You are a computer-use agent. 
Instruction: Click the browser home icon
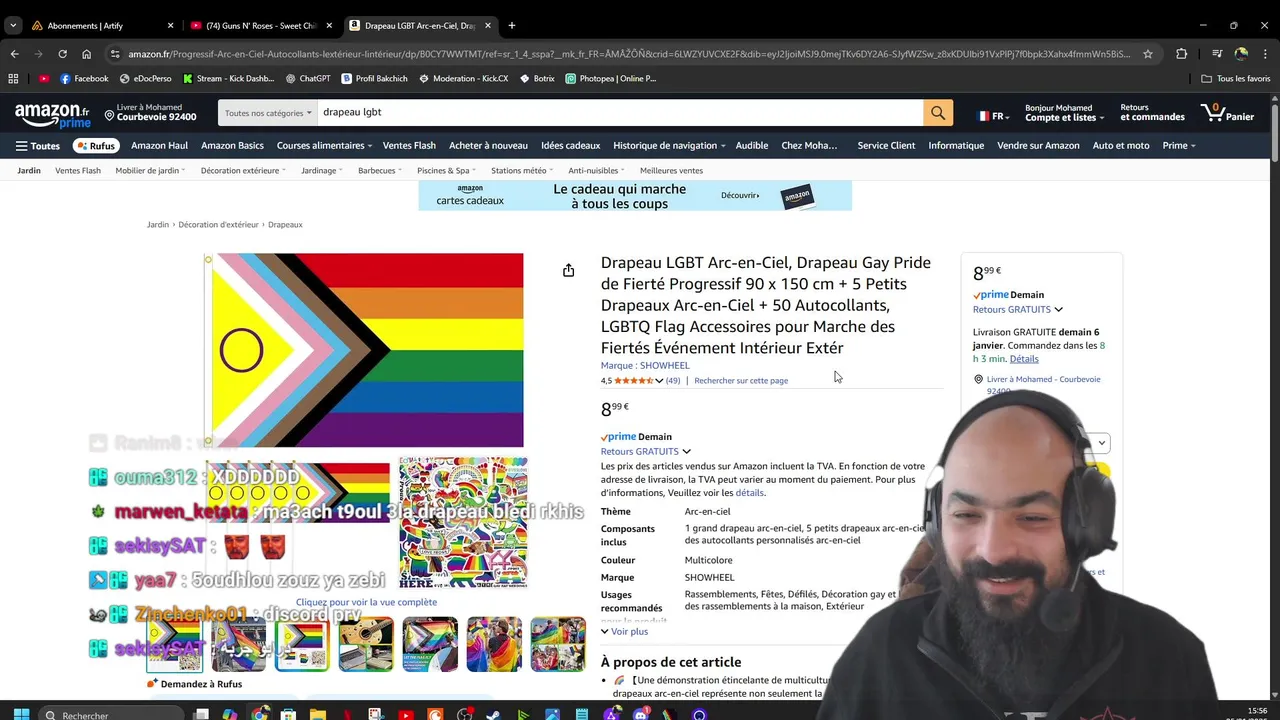(x=86, y=54)
